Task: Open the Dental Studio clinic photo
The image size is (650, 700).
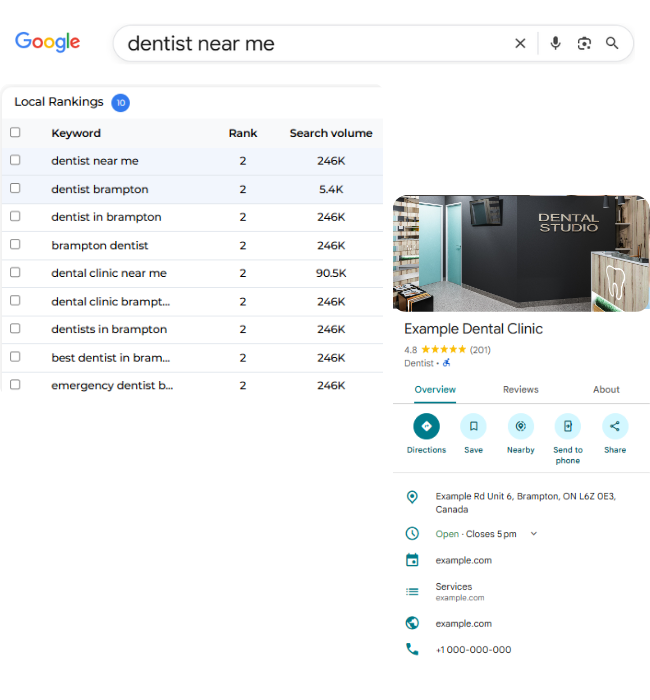Action: tap(521, 253)
